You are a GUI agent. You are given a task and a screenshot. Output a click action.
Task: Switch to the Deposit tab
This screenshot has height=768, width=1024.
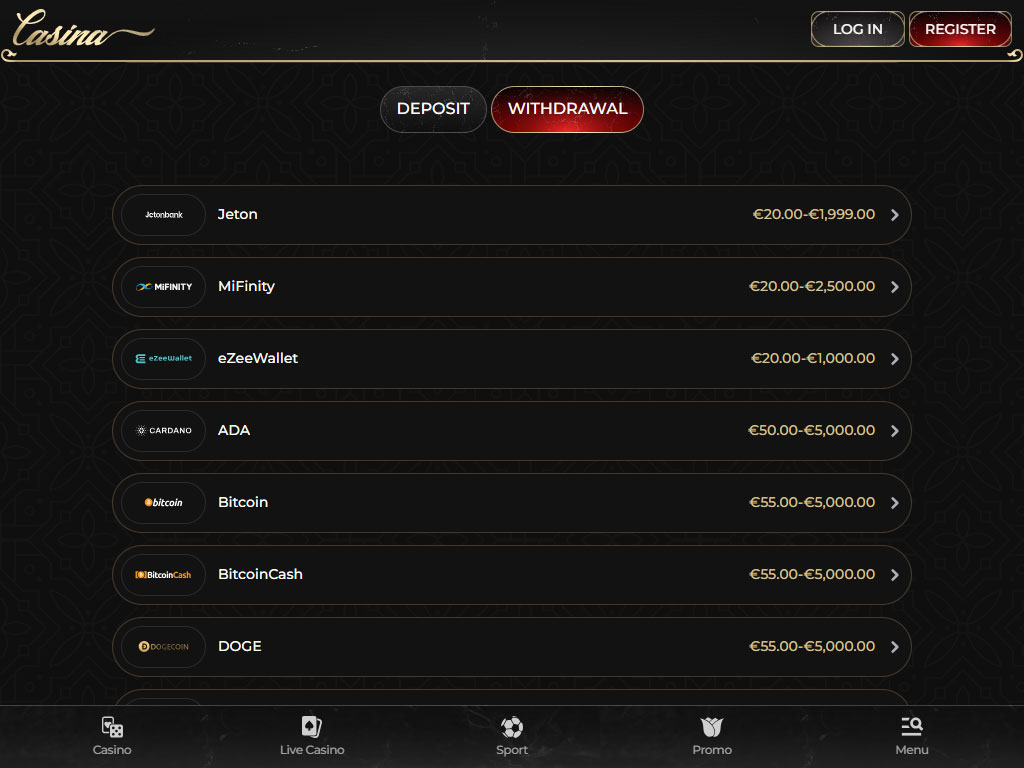click(433, 109)
